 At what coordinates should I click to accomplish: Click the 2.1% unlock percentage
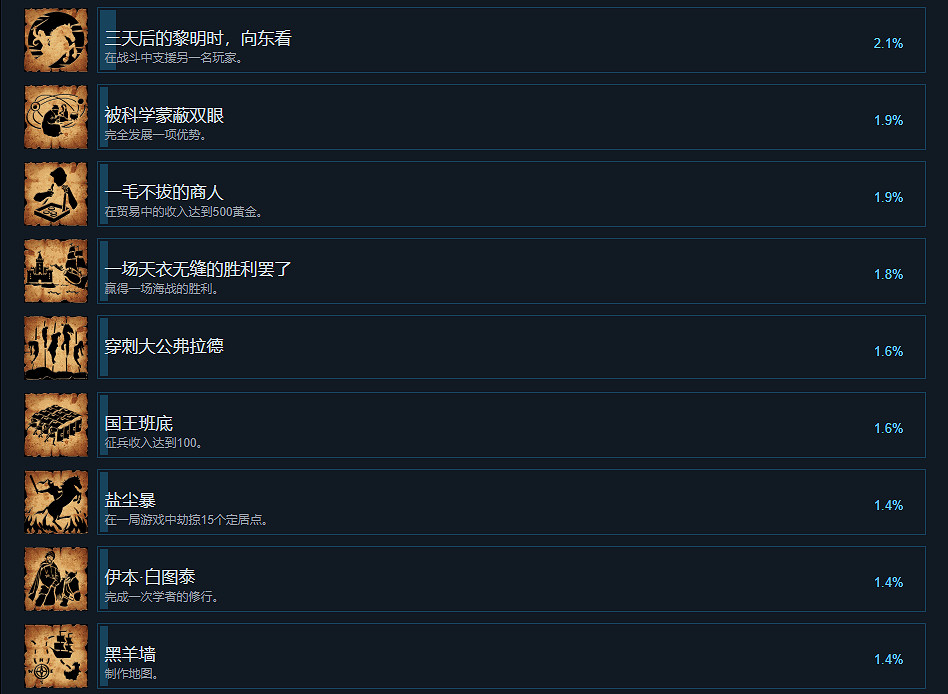pos(888,43)
